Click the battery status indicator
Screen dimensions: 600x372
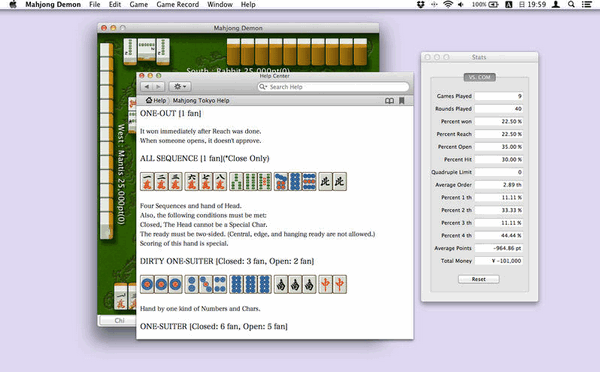pos(485,5)
